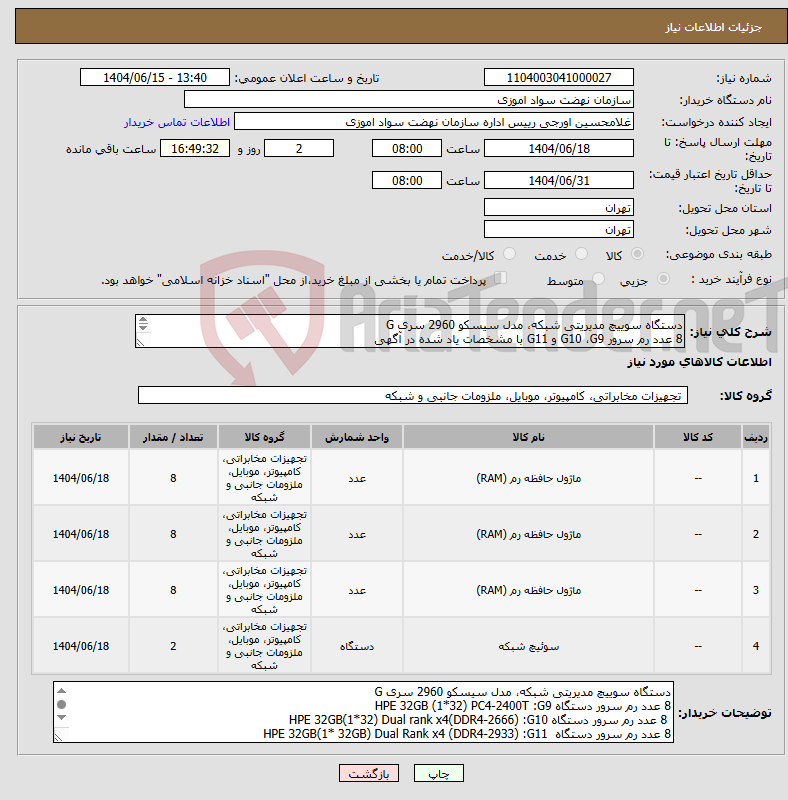
Task: Click the اطلاعات کالاهای مورد نیاز heading
Action: [x=699, y=362]
